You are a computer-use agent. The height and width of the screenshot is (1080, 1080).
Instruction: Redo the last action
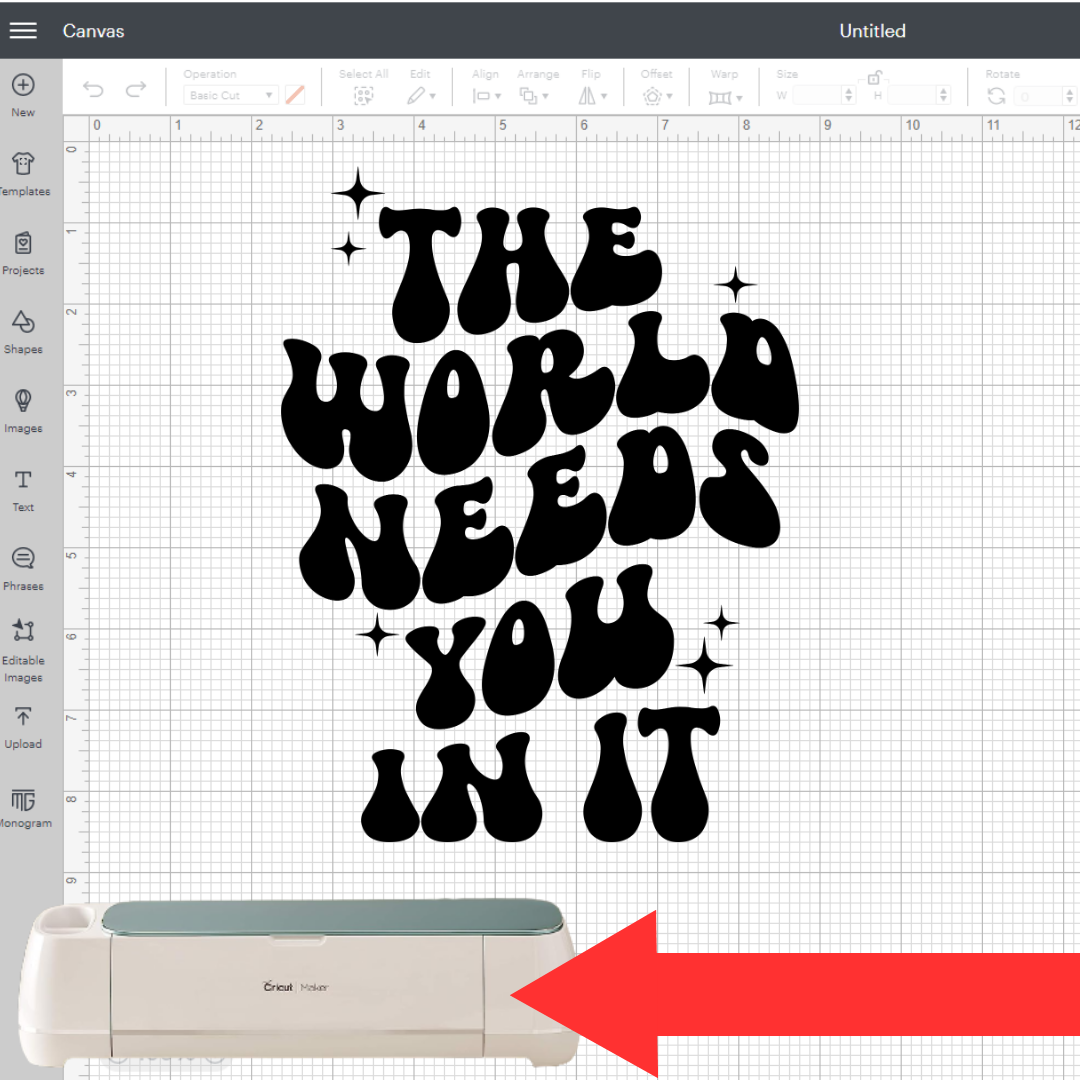click(x=136, y=89)
